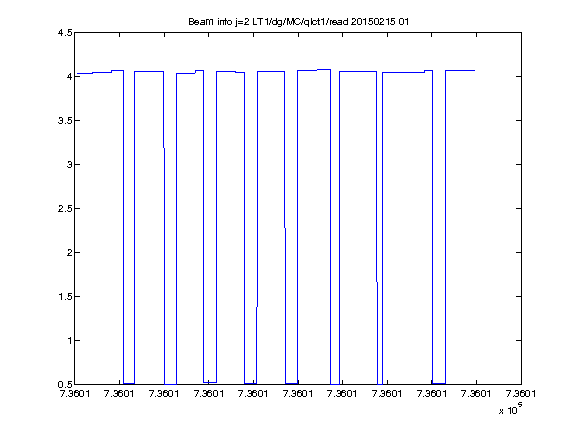Image resolution: width=576 pixels, height=432 pixels.
Task: Pick the rising-edge notch near value 1.4
Action: 257,307
